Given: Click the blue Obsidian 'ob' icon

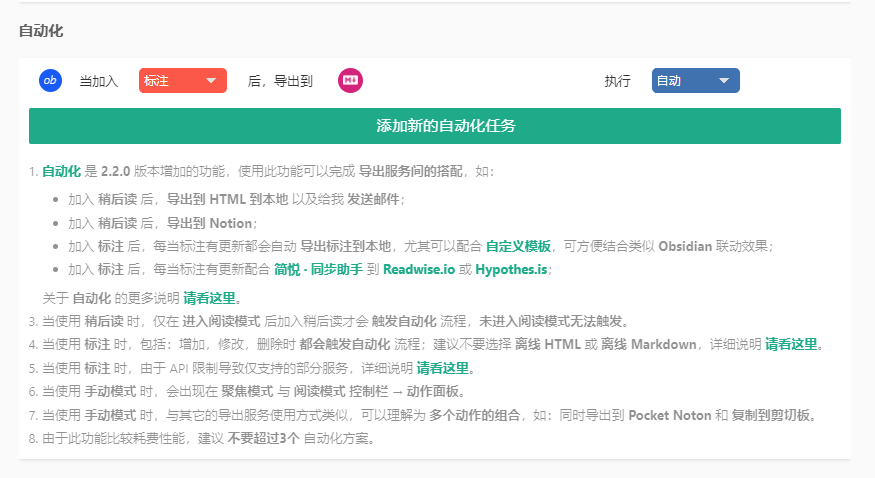Looking at the screenshot, I should pyautogui.click(x=50, y=80).
